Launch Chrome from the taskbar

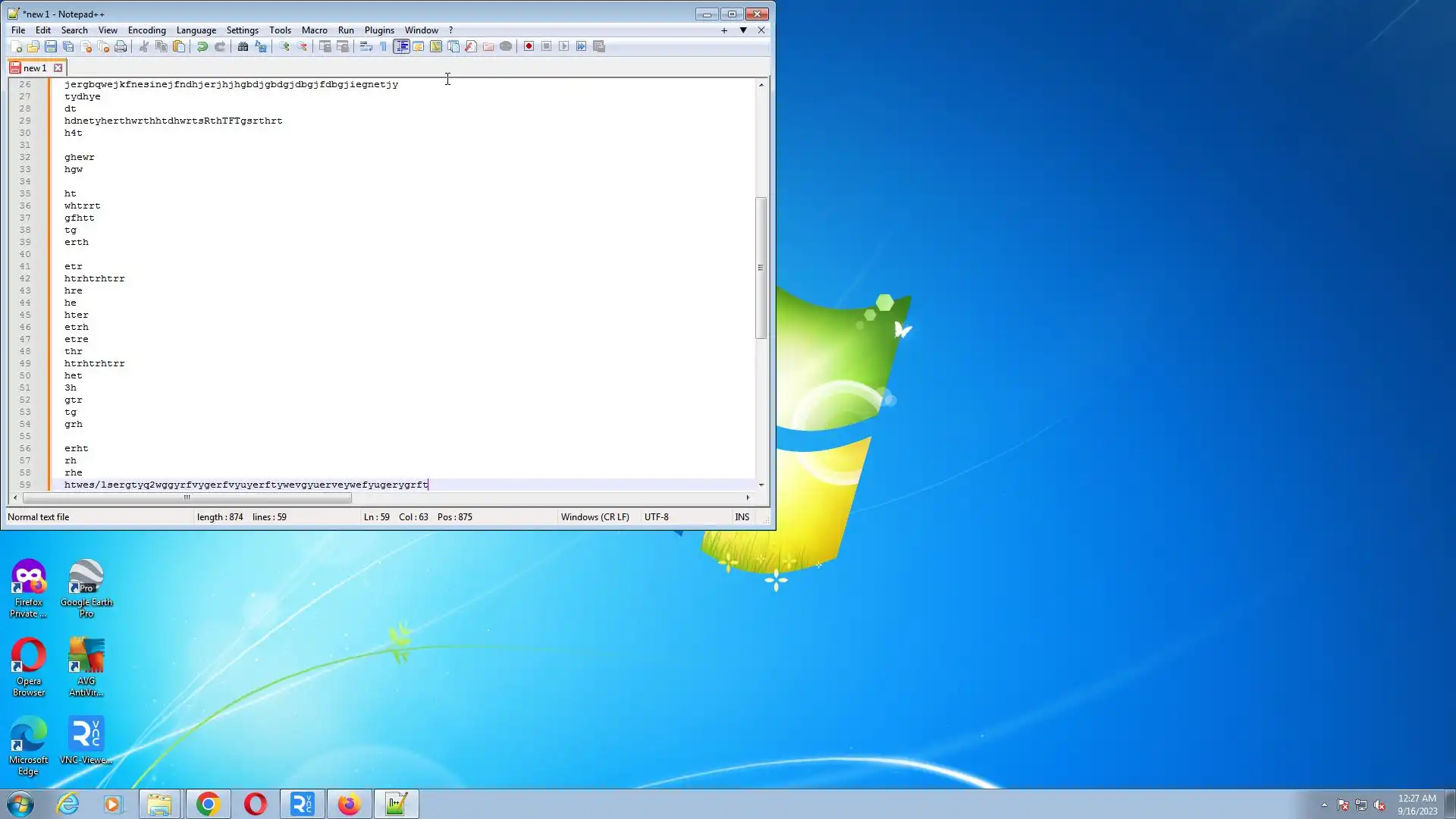pyautogui.click(x=208, y=804)
